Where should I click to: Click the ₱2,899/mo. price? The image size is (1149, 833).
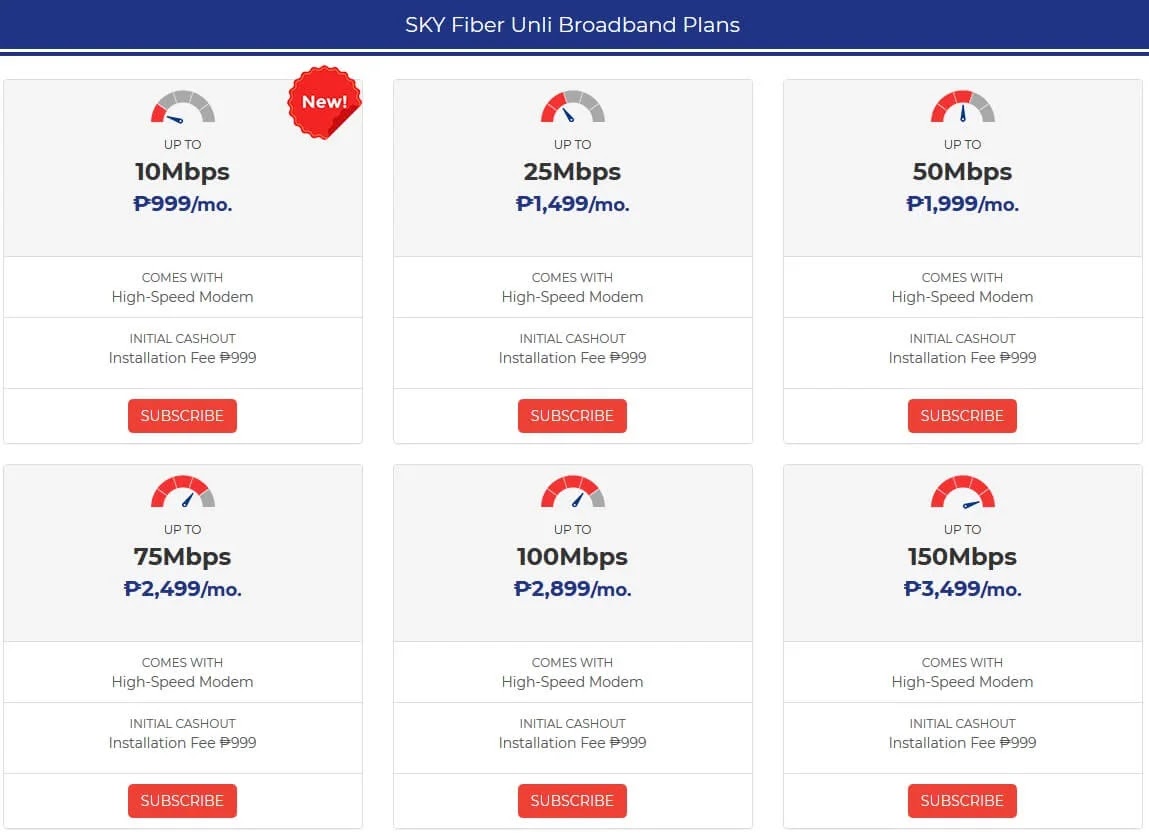pos(572,588)
